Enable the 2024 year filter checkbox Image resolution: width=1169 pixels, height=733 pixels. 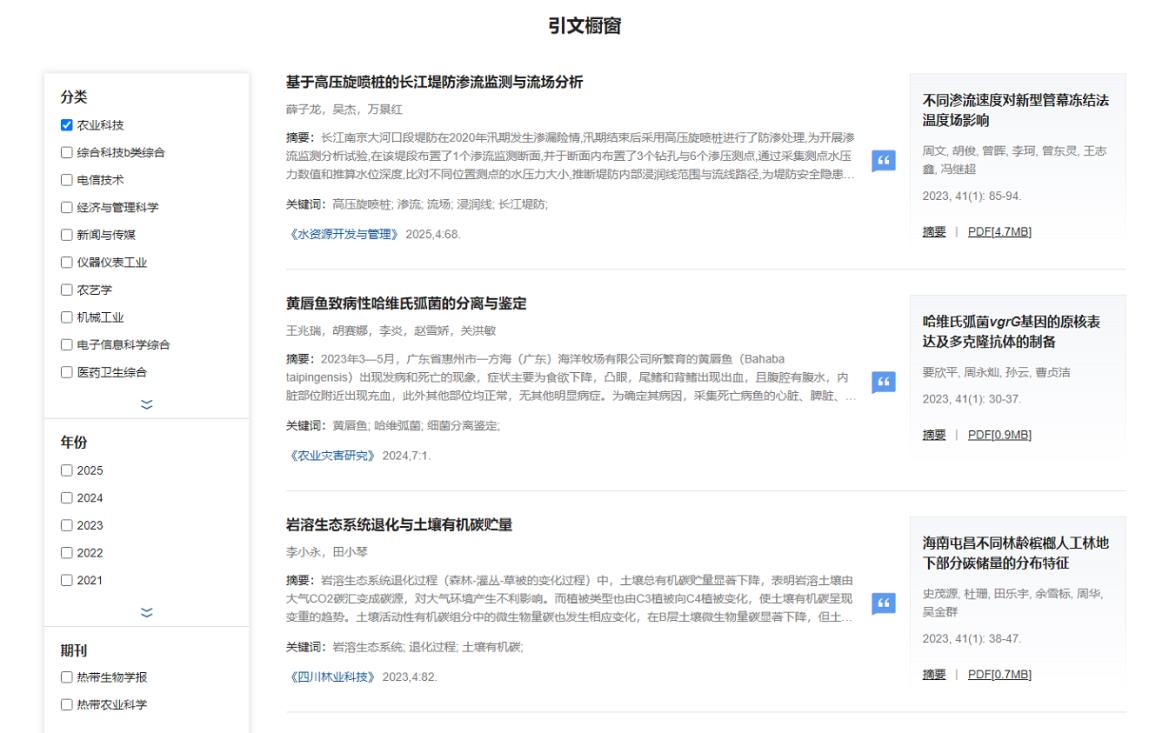pos(67,498)
